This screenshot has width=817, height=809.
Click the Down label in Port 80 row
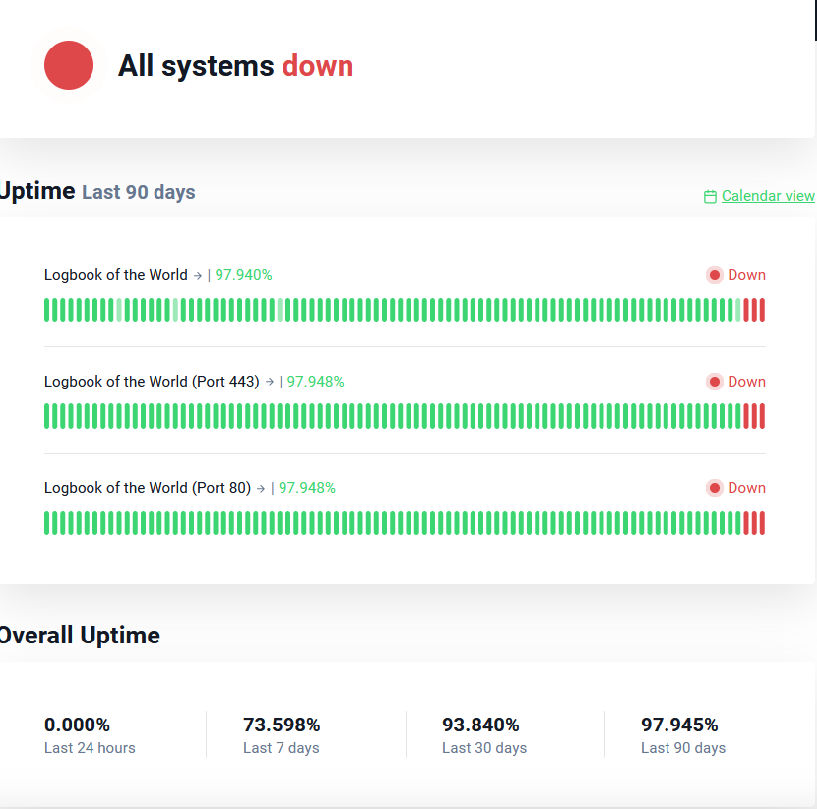coord(747,488)
